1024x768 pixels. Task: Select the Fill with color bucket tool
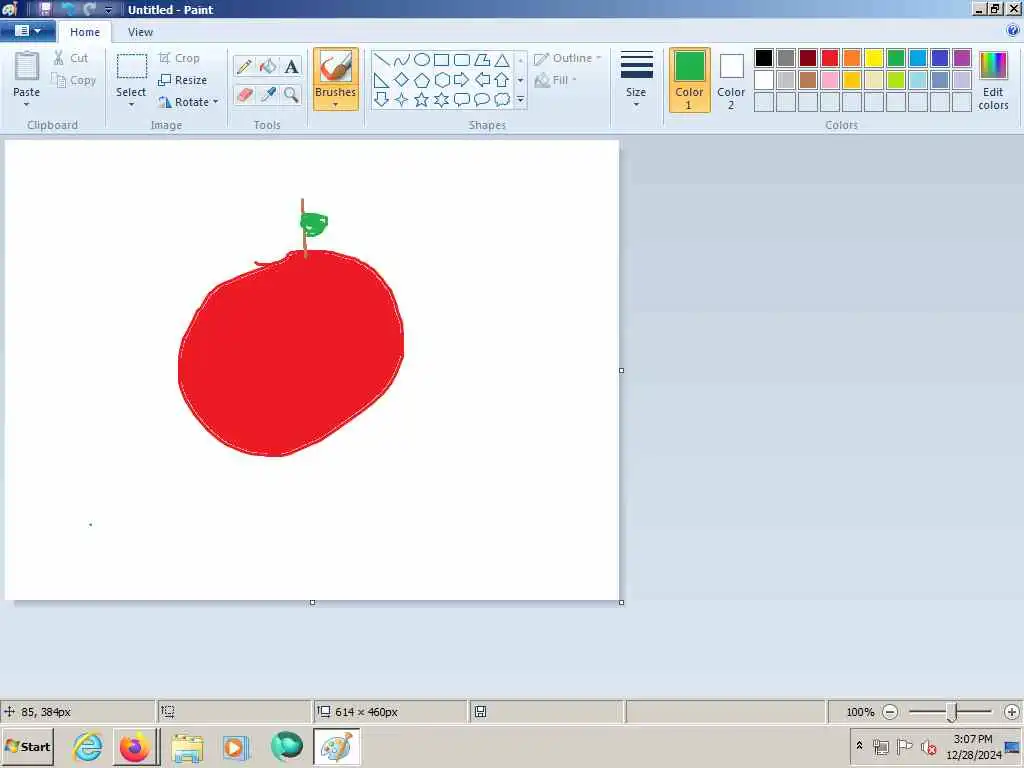268,66
